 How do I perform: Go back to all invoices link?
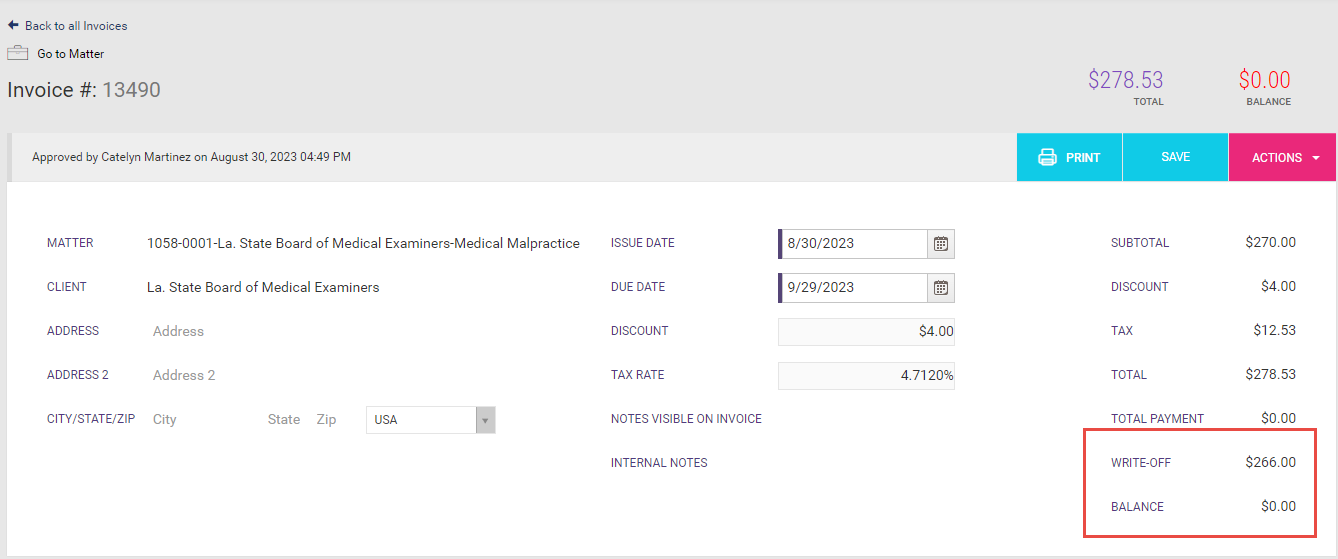coord(76,26)
